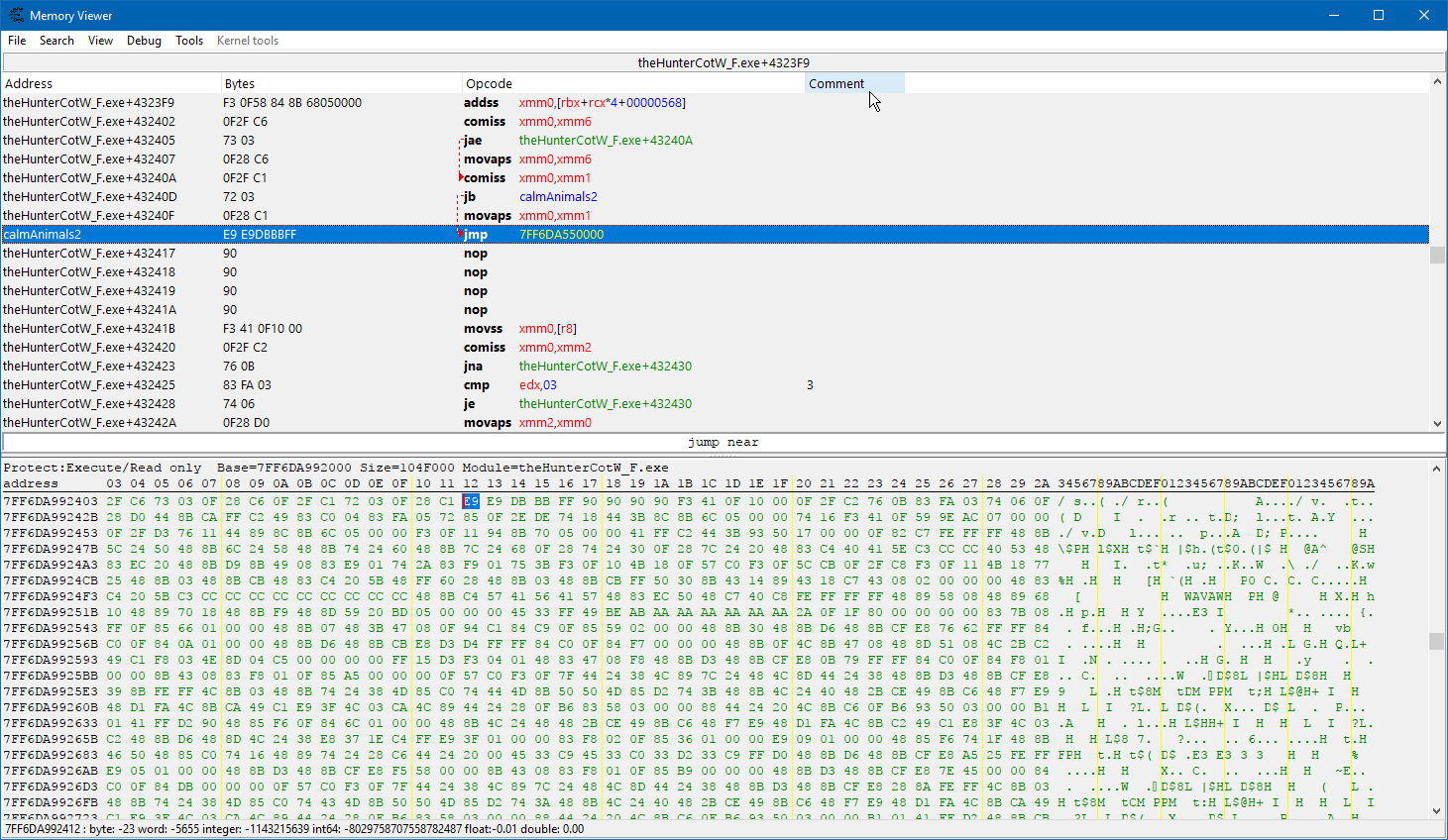The height and width of the screenshot is (840, 1448).
Task: Close the Memory Viewer window
Action: (x=1424, y=15)
